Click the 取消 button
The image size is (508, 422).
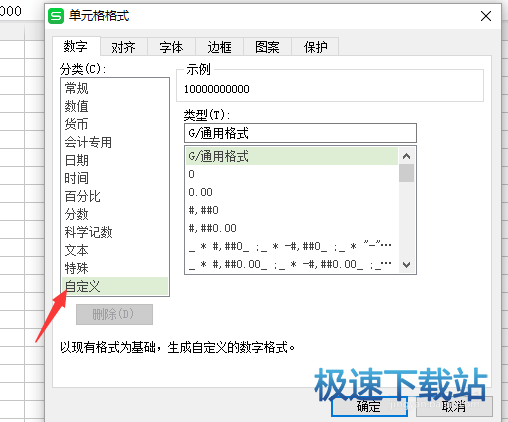coord(454,407)
